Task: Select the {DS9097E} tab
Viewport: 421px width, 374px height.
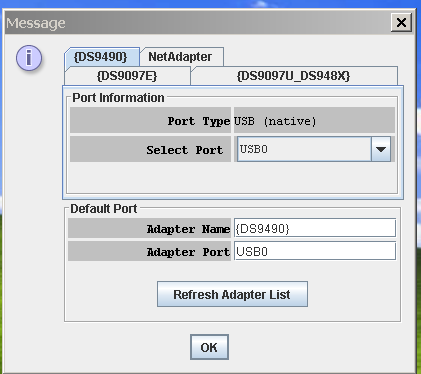Action: (x=127, y=76)
